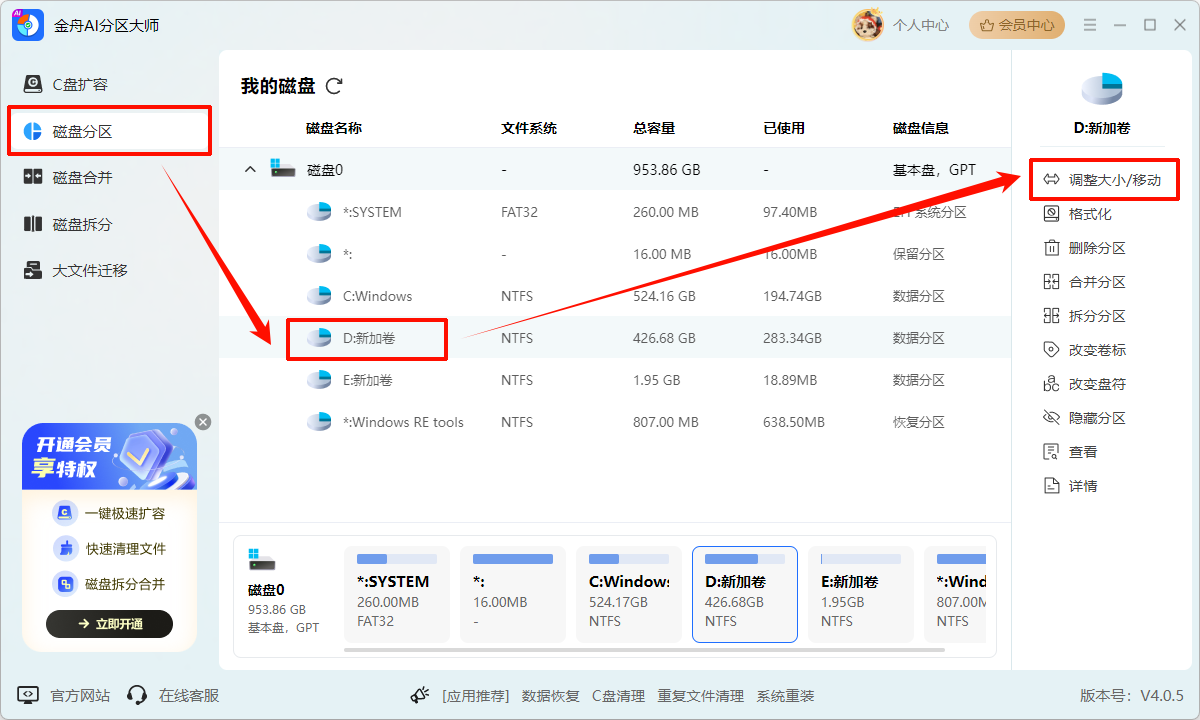Open the hamburger menu near window controls
This screenshot has width=1200, height=720.
1089,25
